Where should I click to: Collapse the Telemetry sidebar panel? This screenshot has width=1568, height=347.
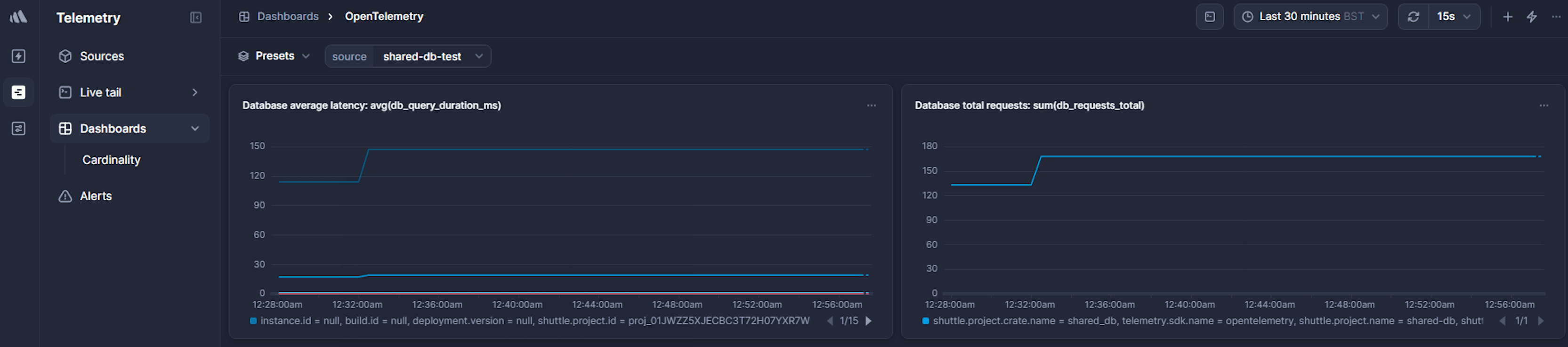[195, 18]
